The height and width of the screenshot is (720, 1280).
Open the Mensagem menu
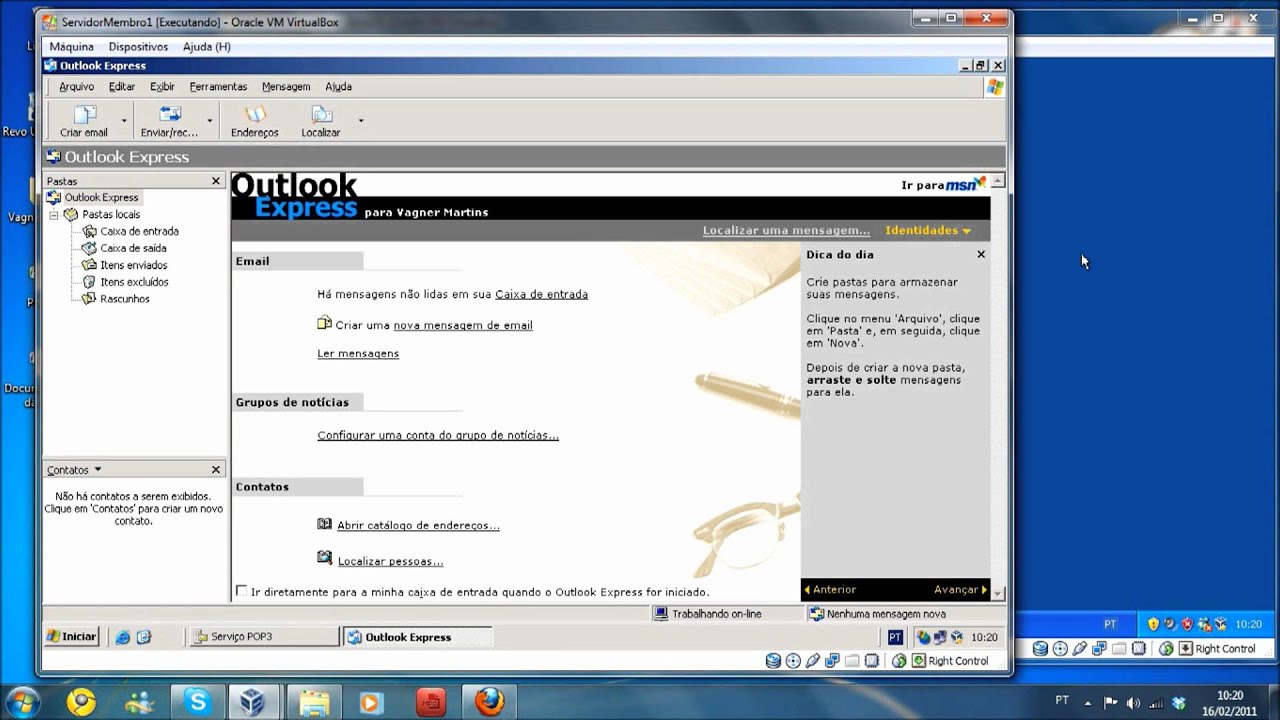[x=286, y=87]
